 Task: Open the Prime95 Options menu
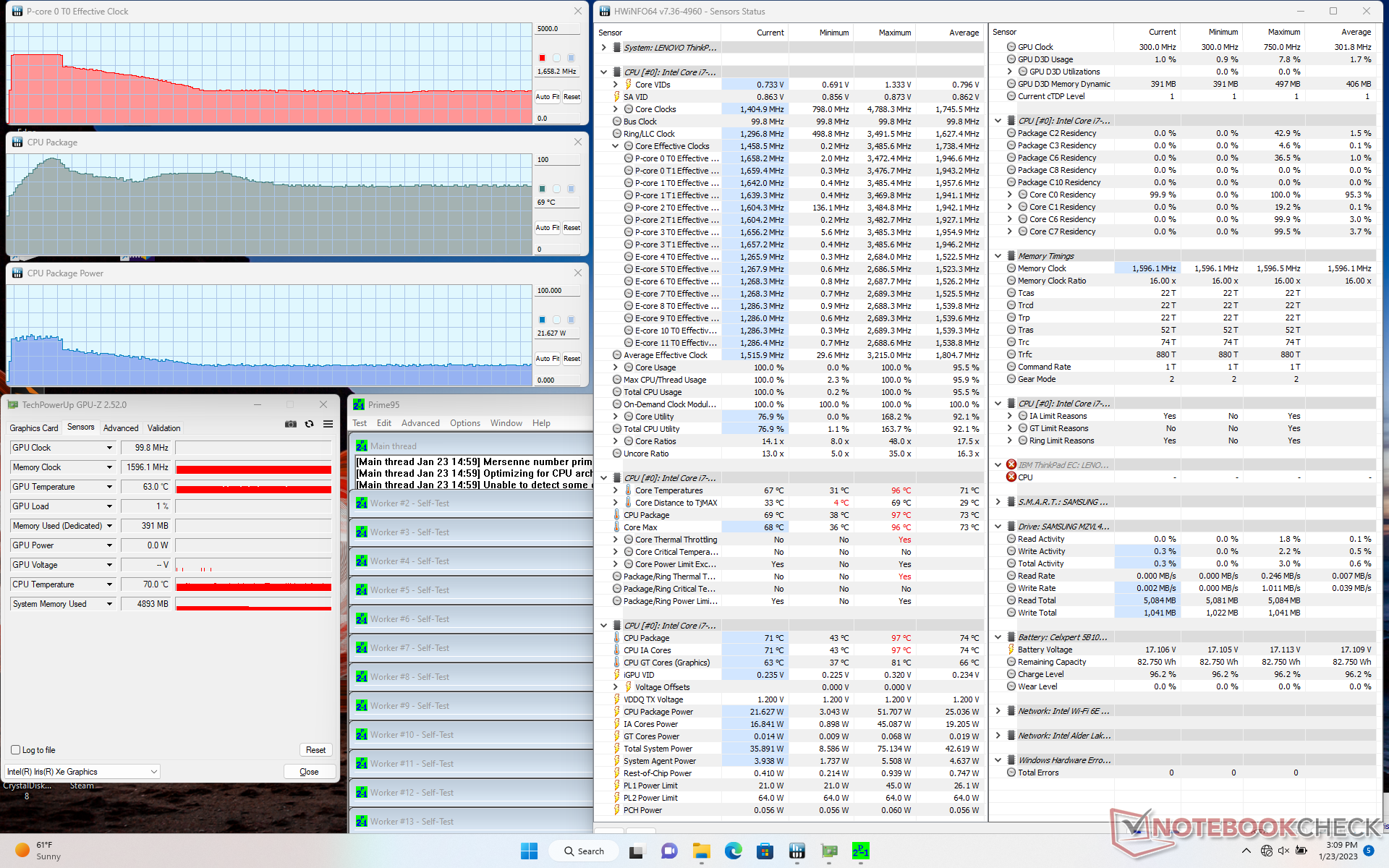click(464, 423)
